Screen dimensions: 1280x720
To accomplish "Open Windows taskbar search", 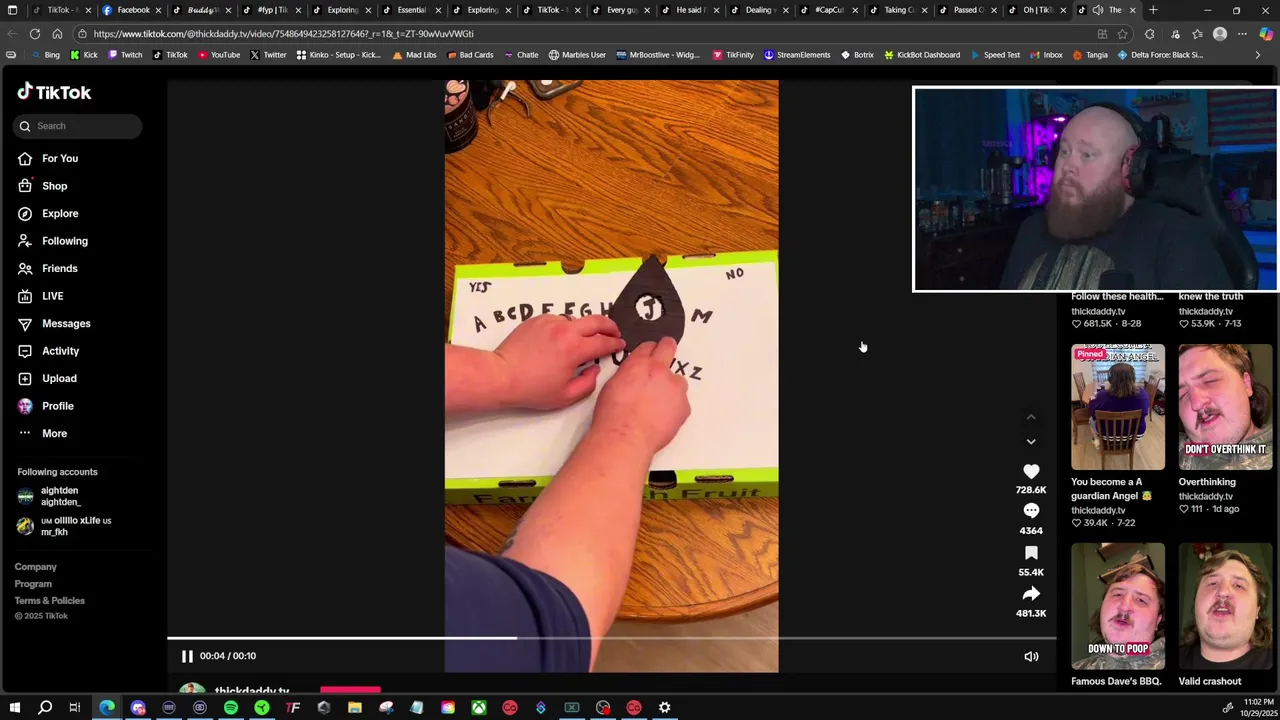I will pyautogui.click(x=45, y=708).
